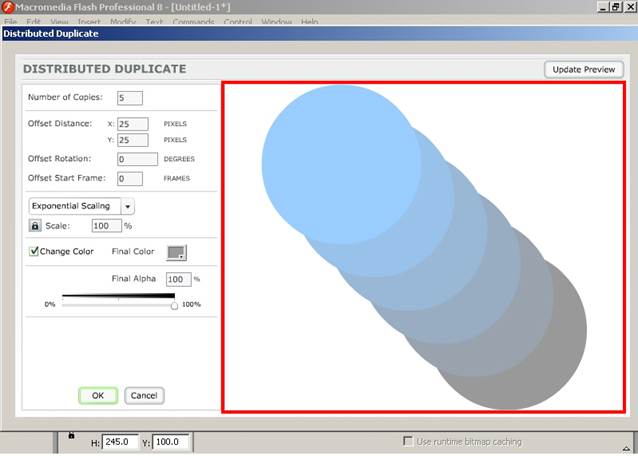Image resolution: width=638 pixels, height=456 pixels.
Task: Open the Help menu
Action: coord(310,22)
